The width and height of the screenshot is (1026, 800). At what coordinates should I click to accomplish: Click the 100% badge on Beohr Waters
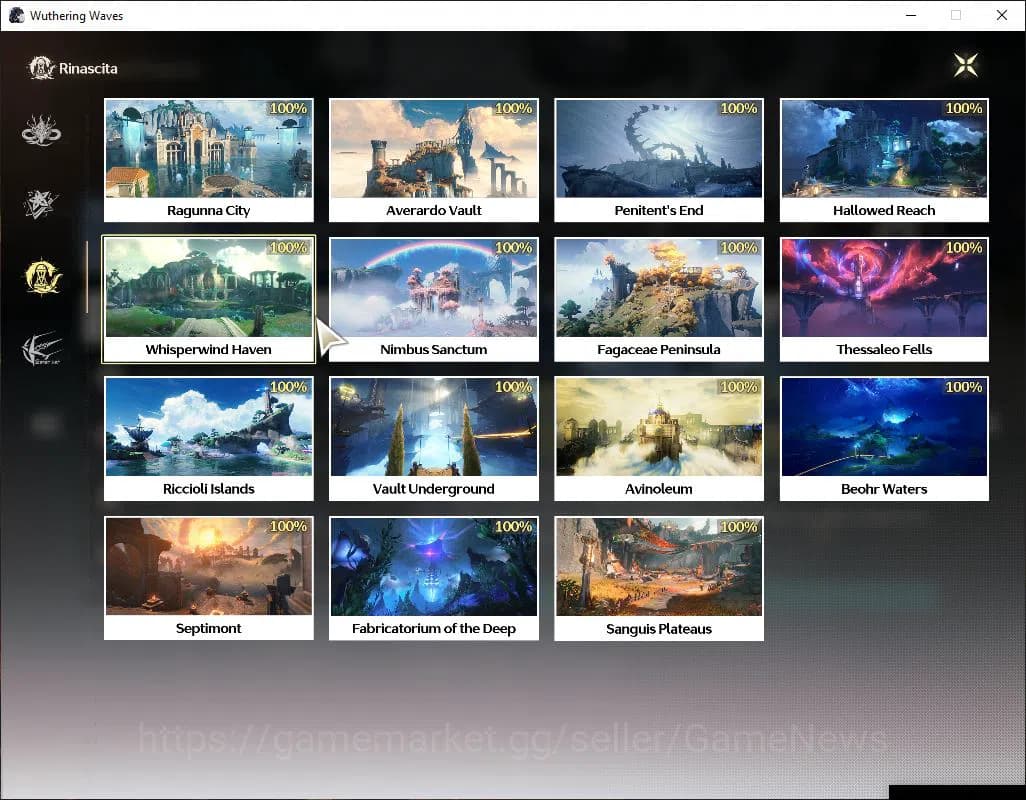(x=964, y=387)
